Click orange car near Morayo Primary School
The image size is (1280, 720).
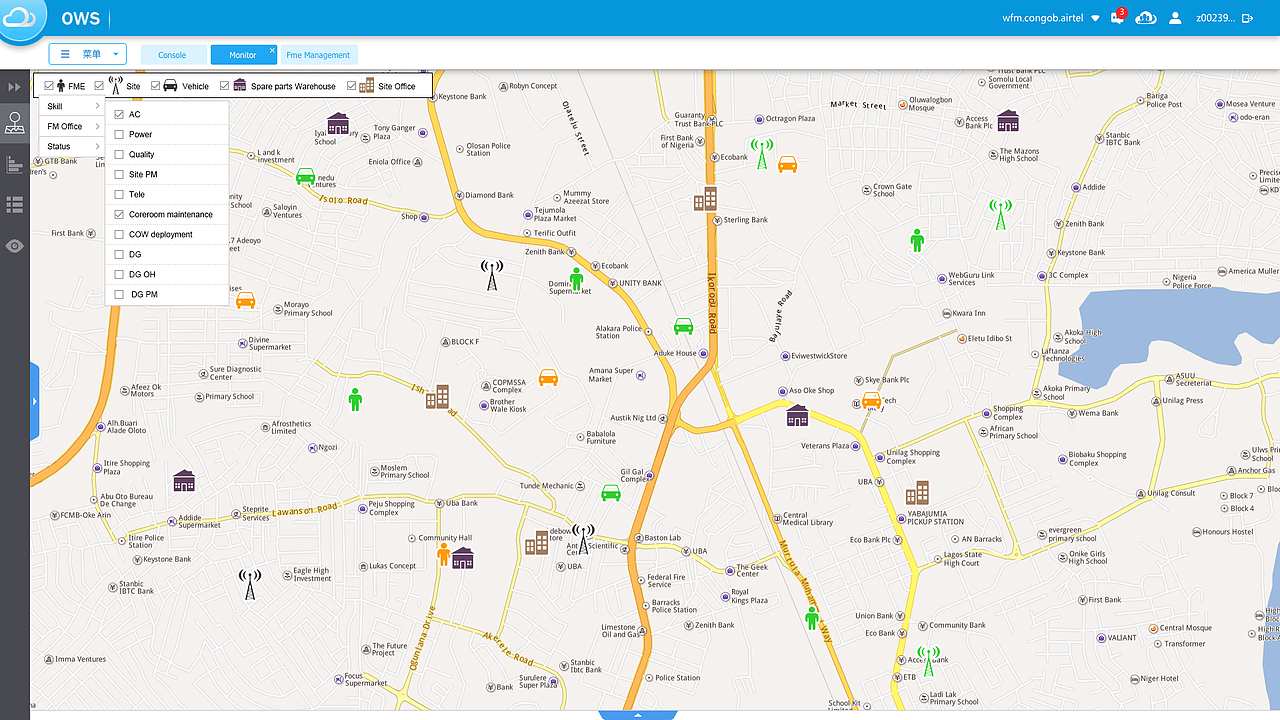point(245,300)
